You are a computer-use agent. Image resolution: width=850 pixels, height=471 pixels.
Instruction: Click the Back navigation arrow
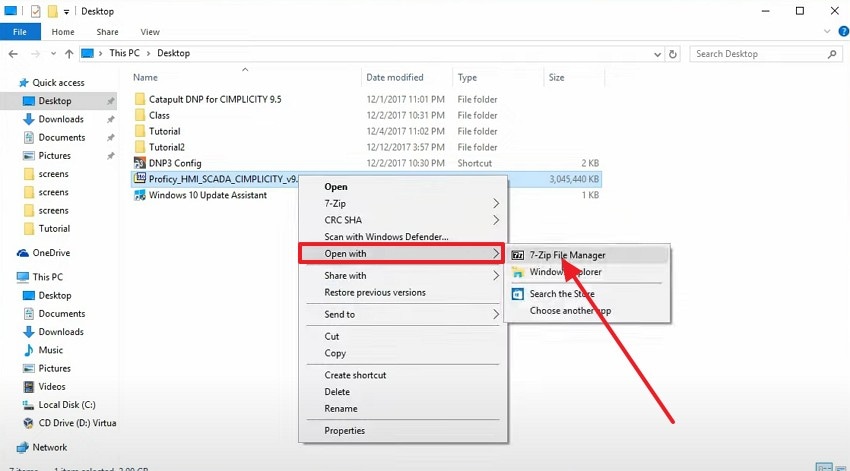(x=14, y=54)
